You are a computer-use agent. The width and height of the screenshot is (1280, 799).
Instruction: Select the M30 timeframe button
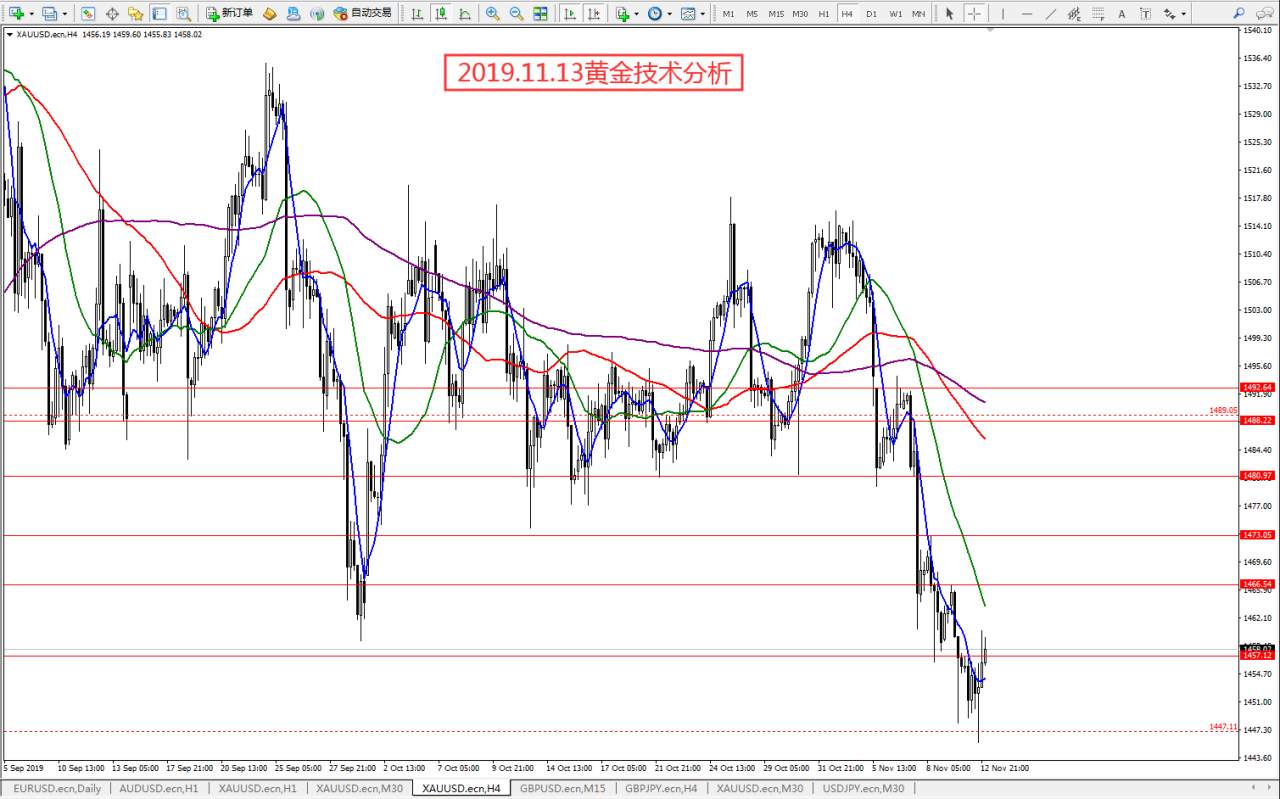coord(800,13)
